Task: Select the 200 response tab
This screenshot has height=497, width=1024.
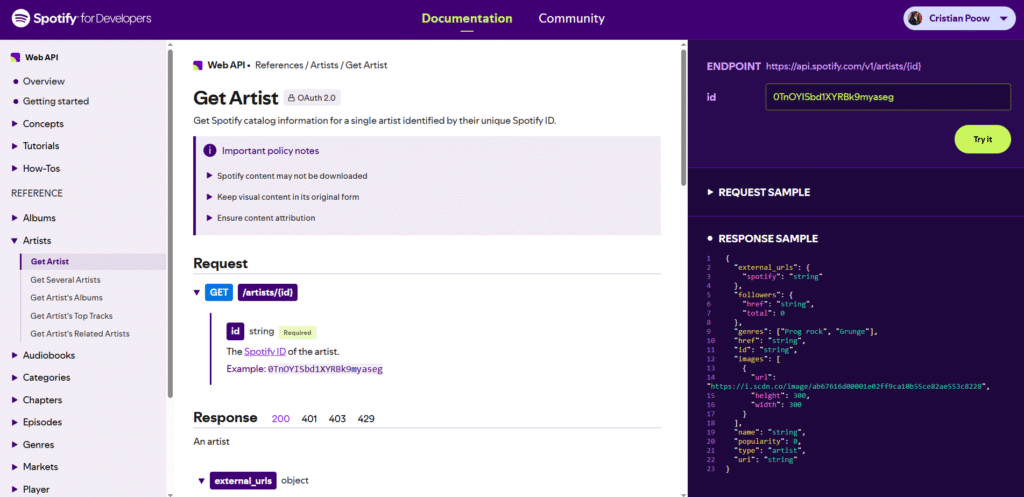Action: pos(281,419)
